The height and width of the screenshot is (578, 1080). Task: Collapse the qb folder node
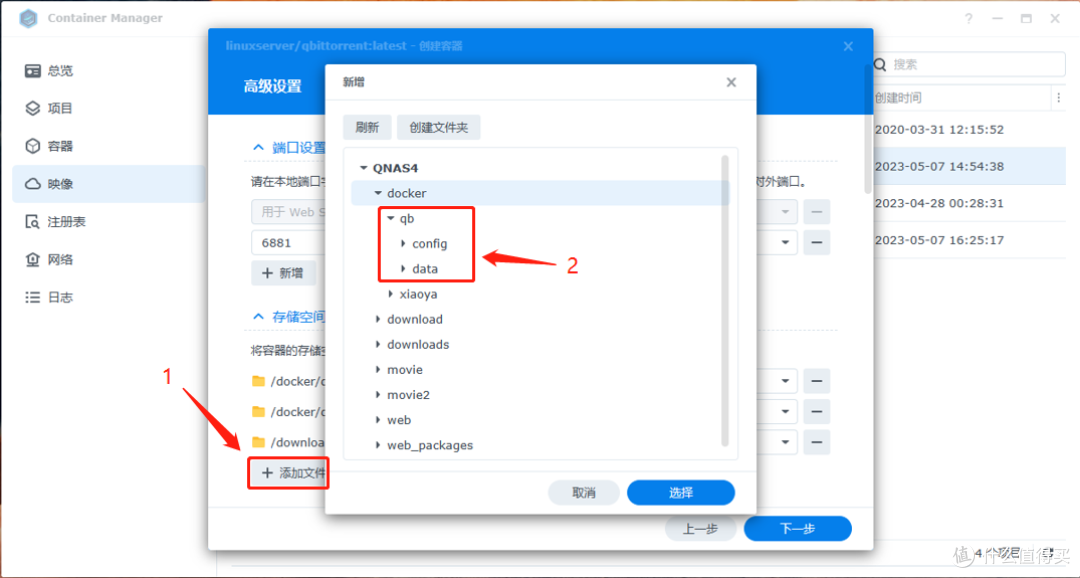coord(390,218)
